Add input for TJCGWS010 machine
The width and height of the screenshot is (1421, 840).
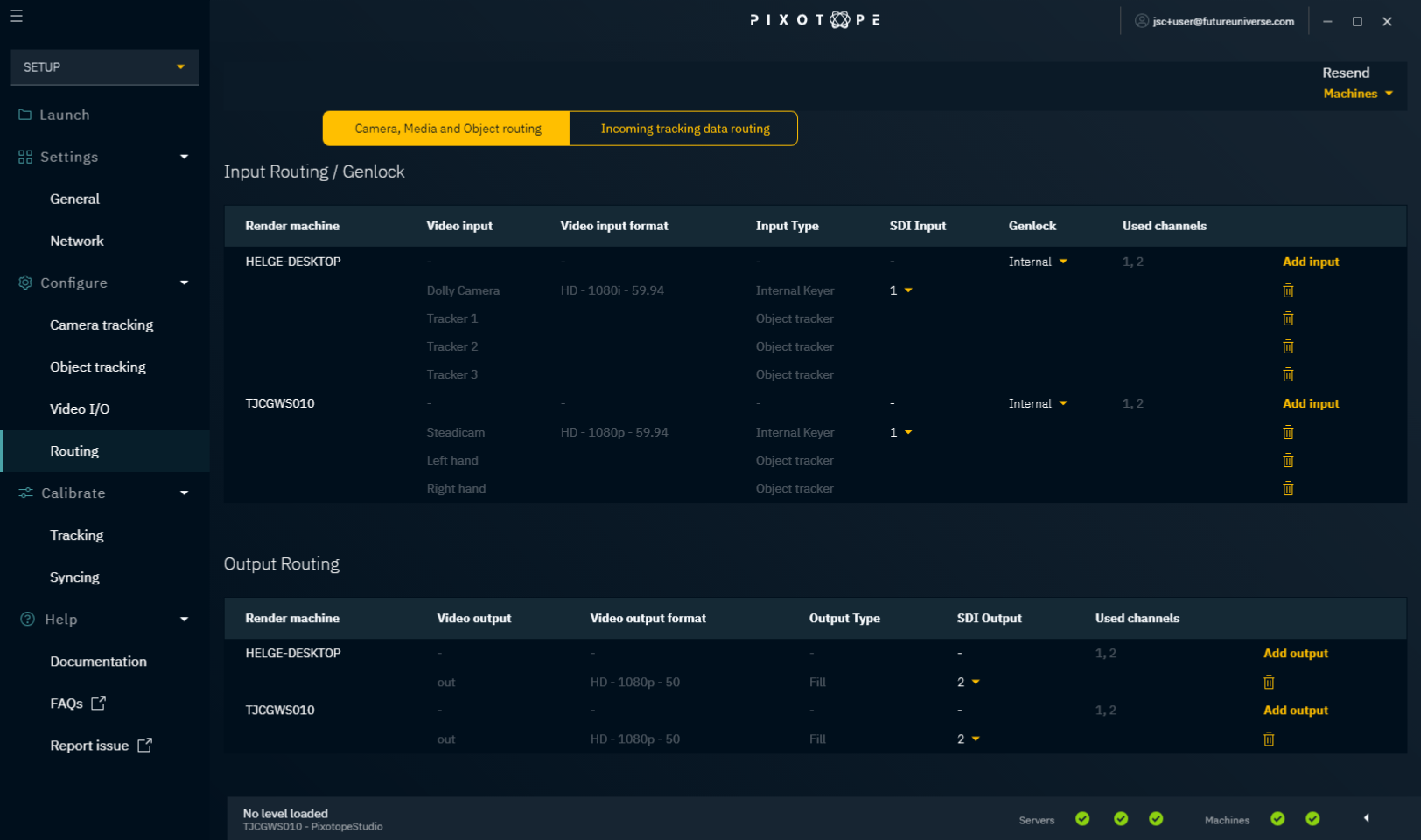click(x=1310, y=403)
